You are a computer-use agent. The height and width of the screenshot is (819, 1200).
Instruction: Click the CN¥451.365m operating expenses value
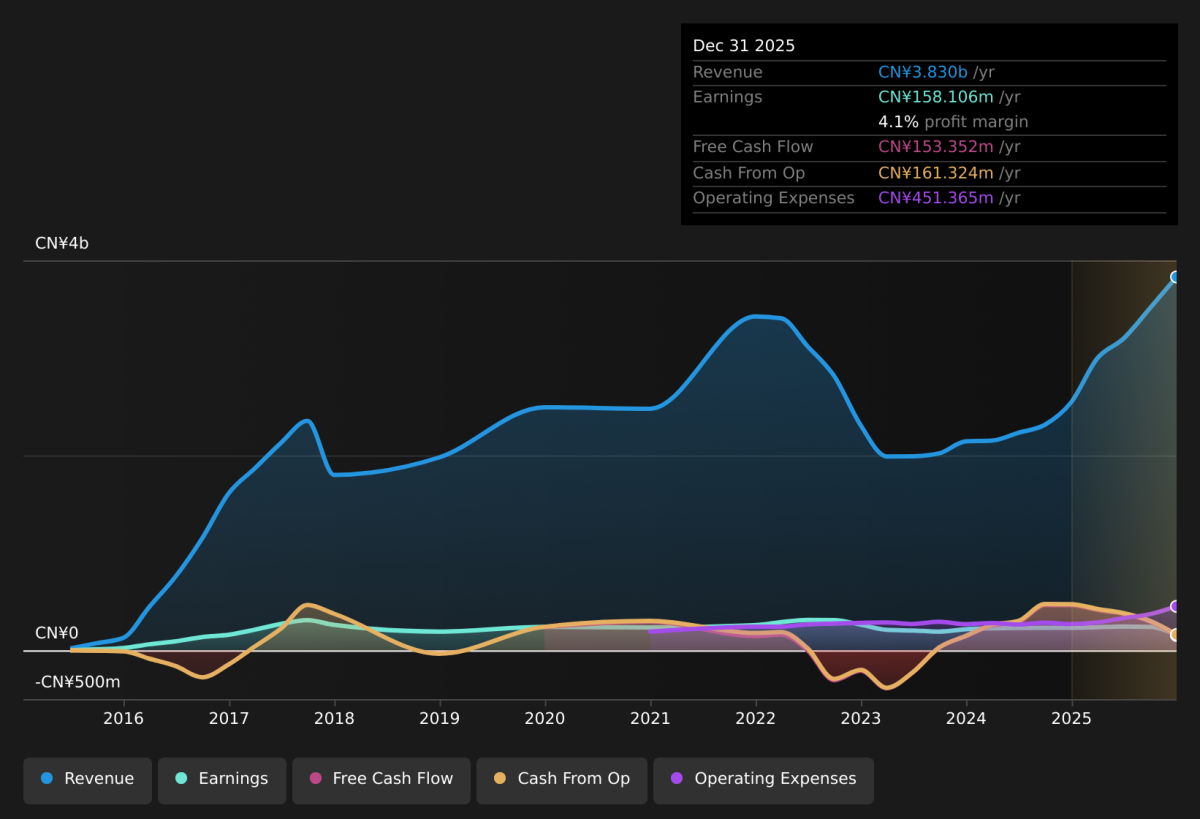pos(936,198)
